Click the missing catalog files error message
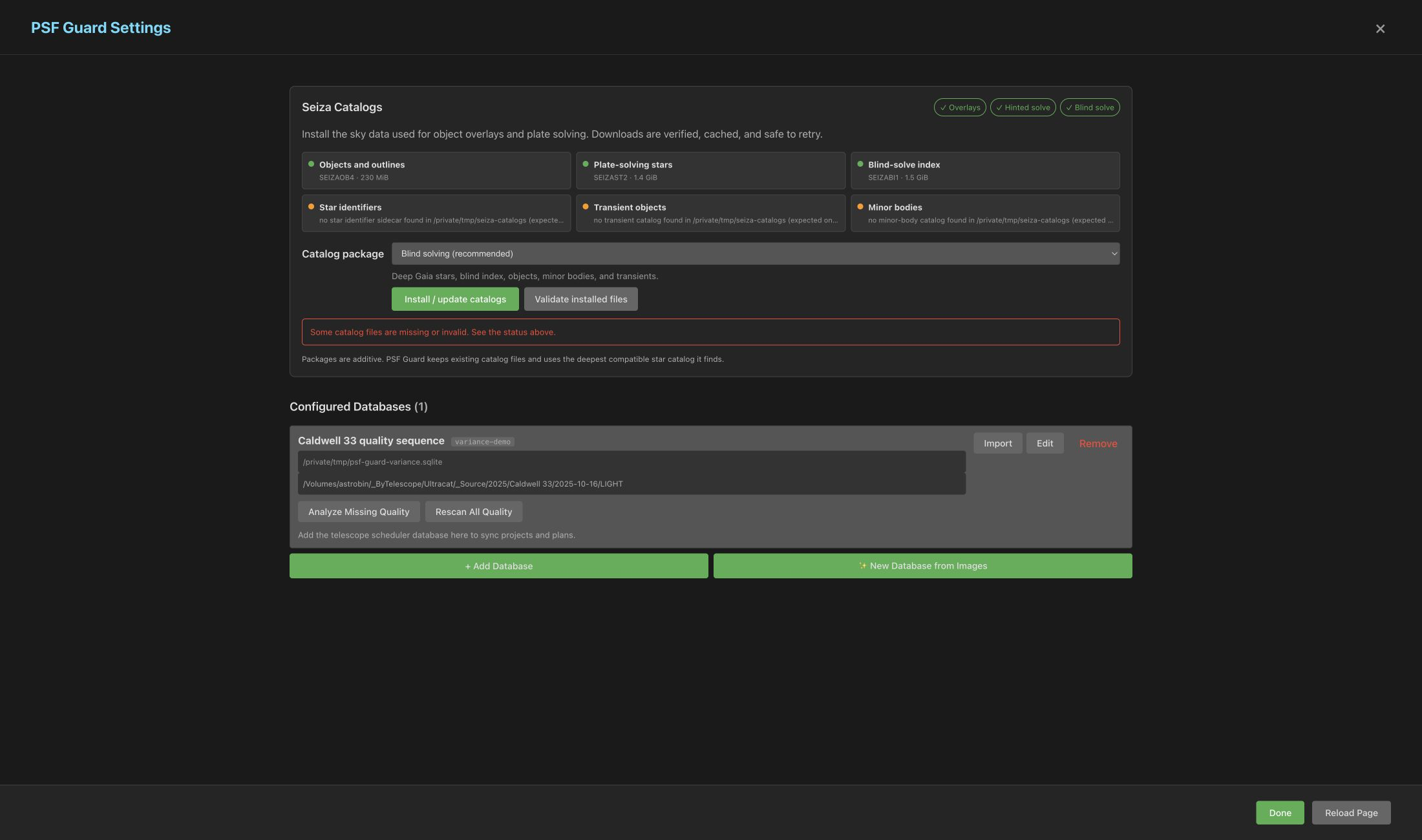The image size is (1422, 840). (710, 332)
